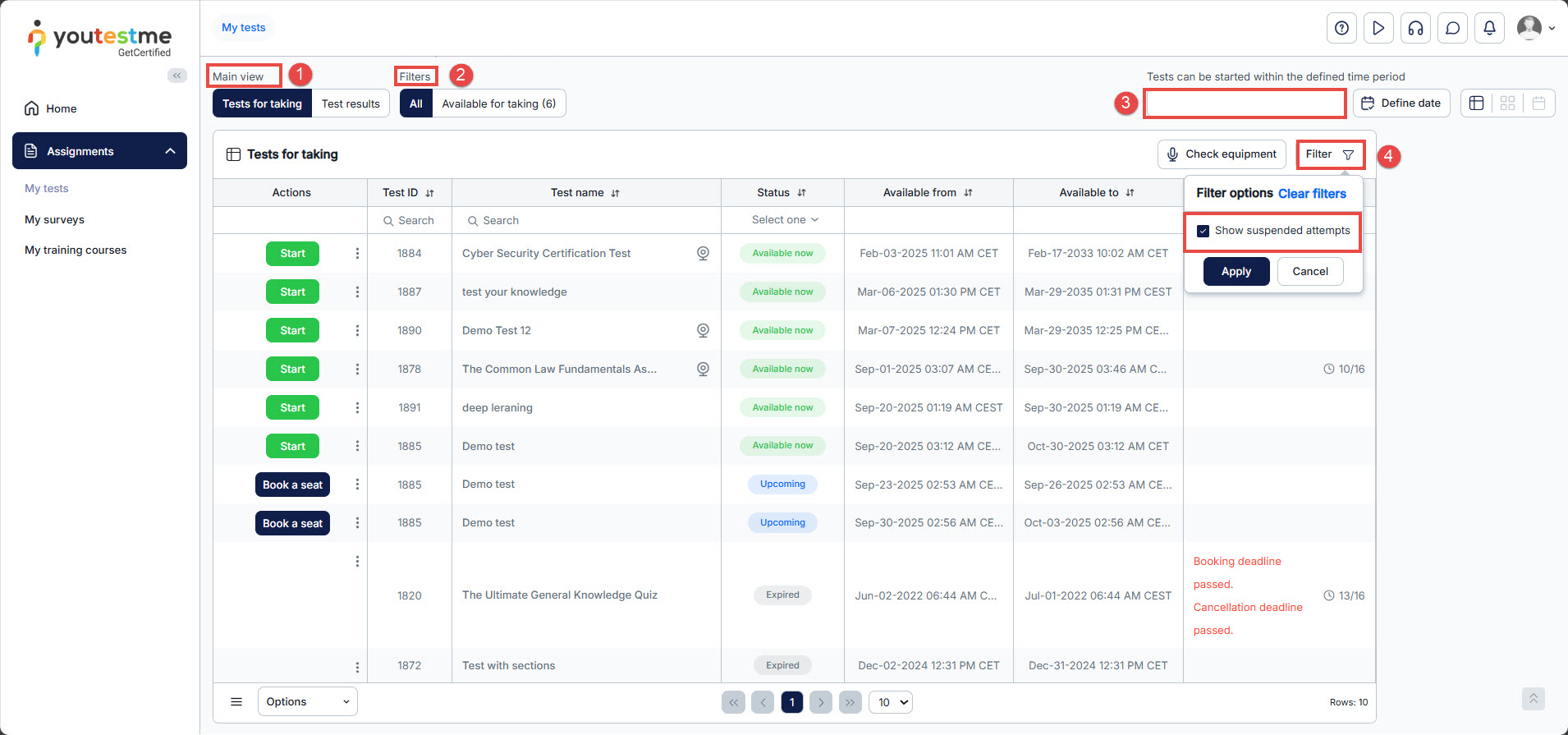This screenshot has height=735, width=1568.
Task: Uncheck Show suspended attempts checkbox
Action: coord(1204,231)
